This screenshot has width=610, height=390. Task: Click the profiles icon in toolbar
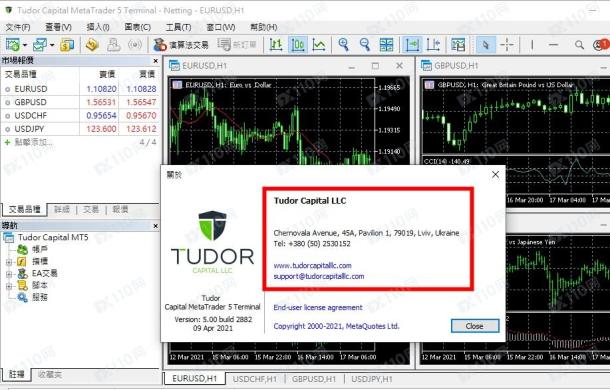pyautogui.click(x=40, y=45)
